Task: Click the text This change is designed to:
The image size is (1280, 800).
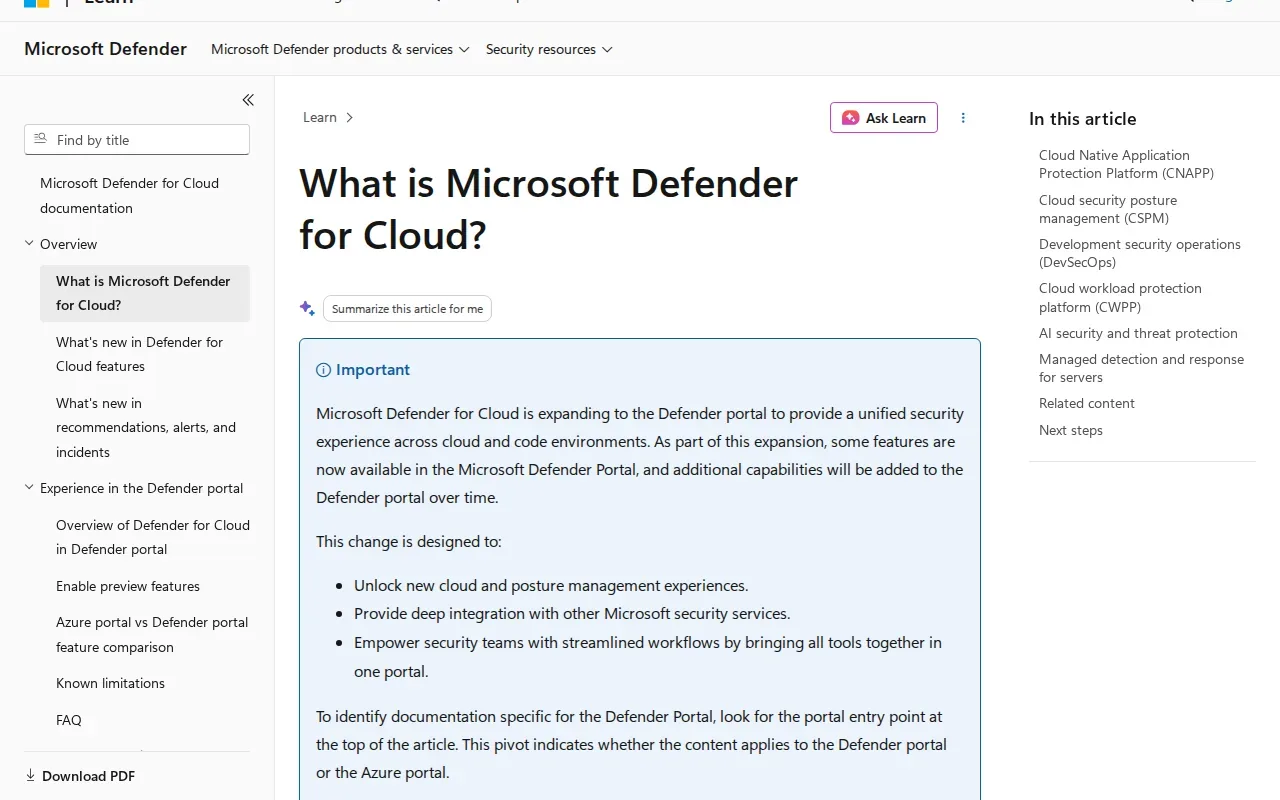Action: coord(409,542)
